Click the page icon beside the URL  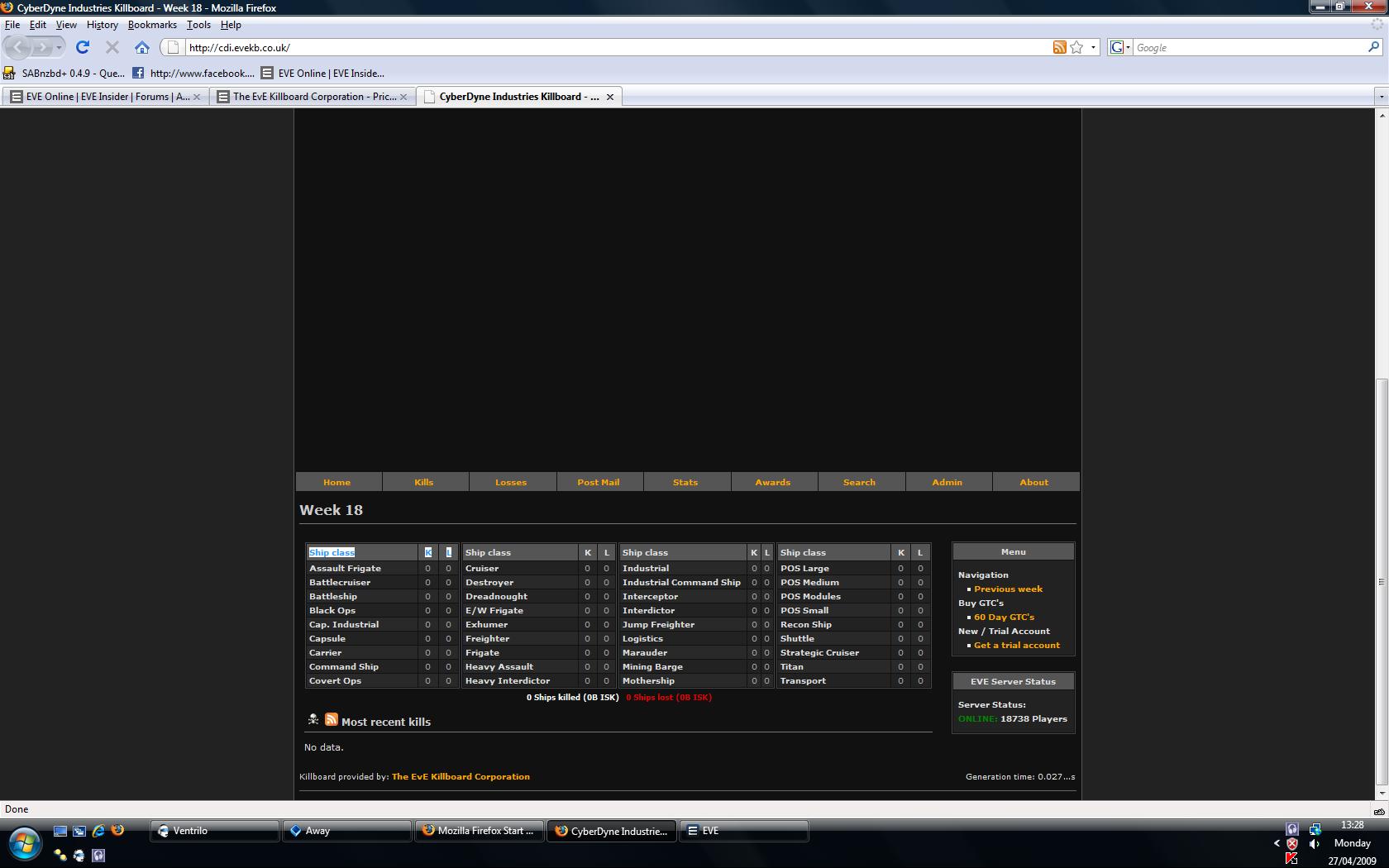point(173,47)
